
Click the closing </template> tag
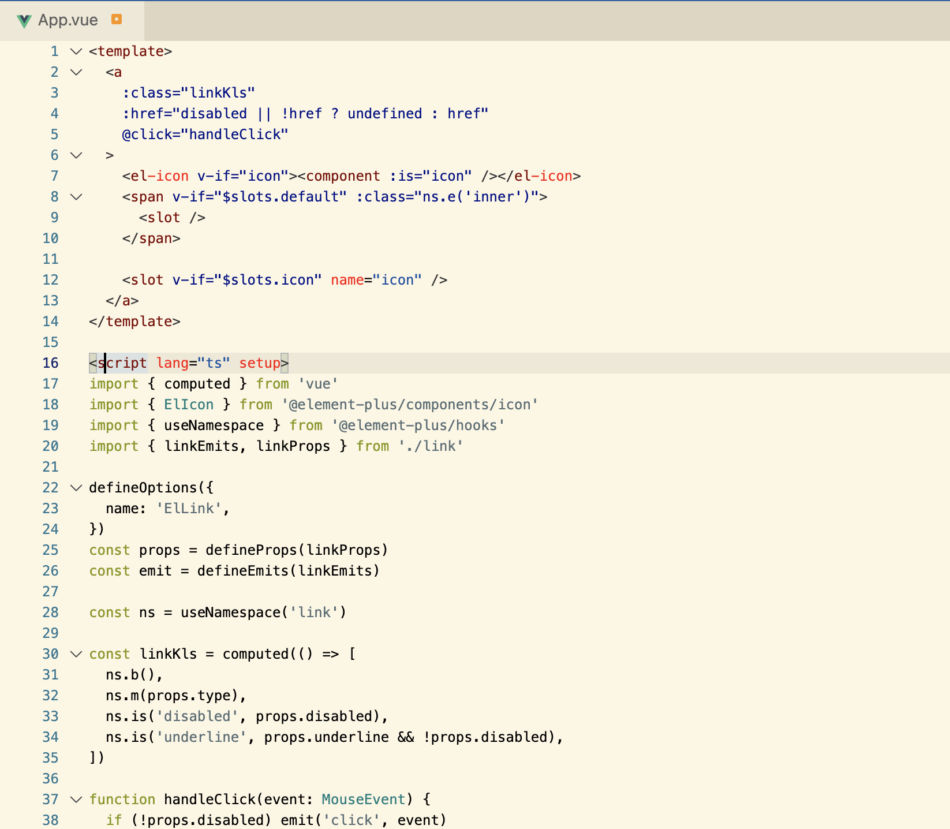coord(135,322)
